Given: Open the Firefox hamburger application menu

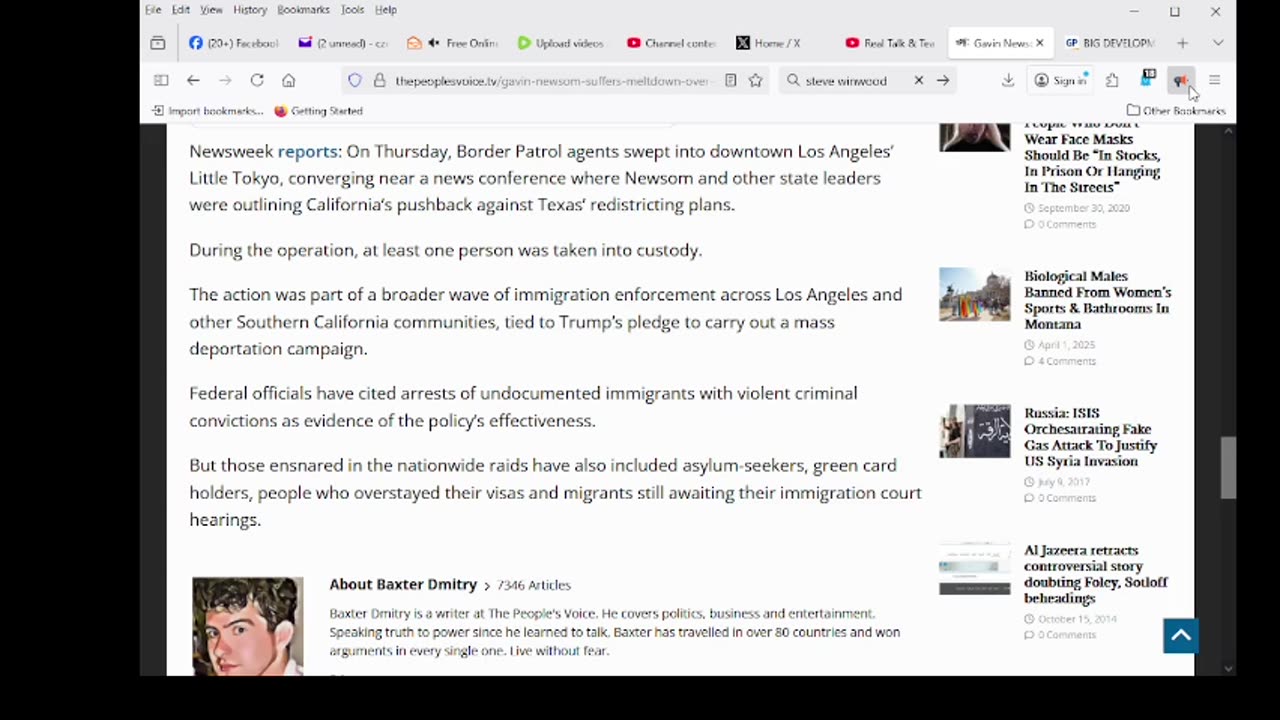Looking at the screenshot, I should [1214, 80].
